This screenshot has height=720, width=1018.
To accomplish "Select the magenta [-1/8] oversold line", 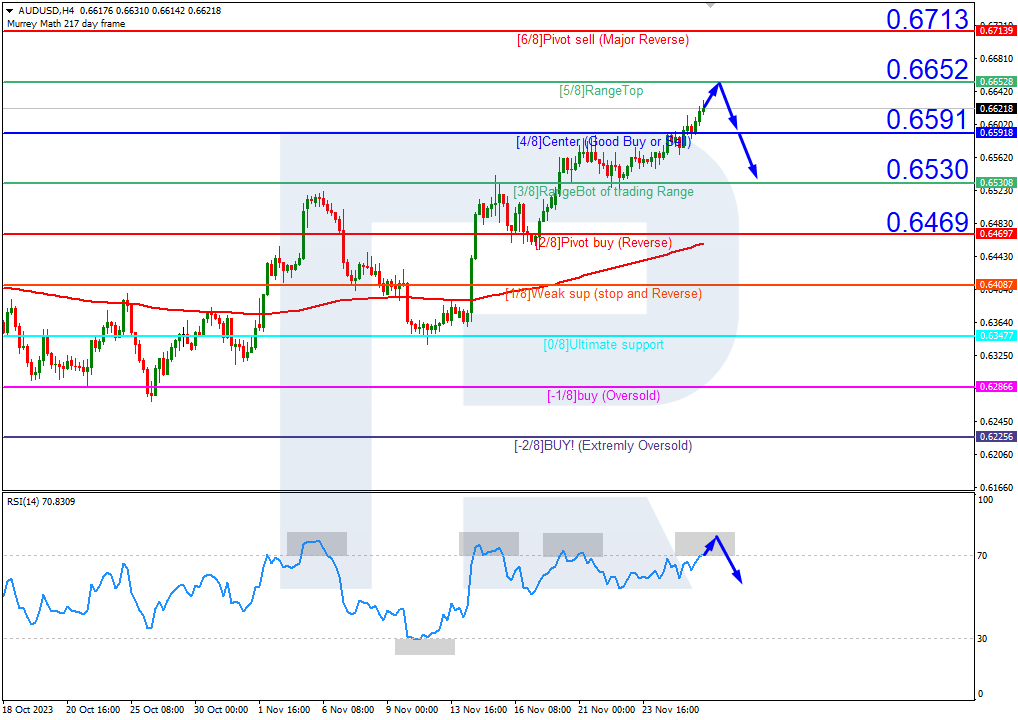I will (x=300, y=385).
